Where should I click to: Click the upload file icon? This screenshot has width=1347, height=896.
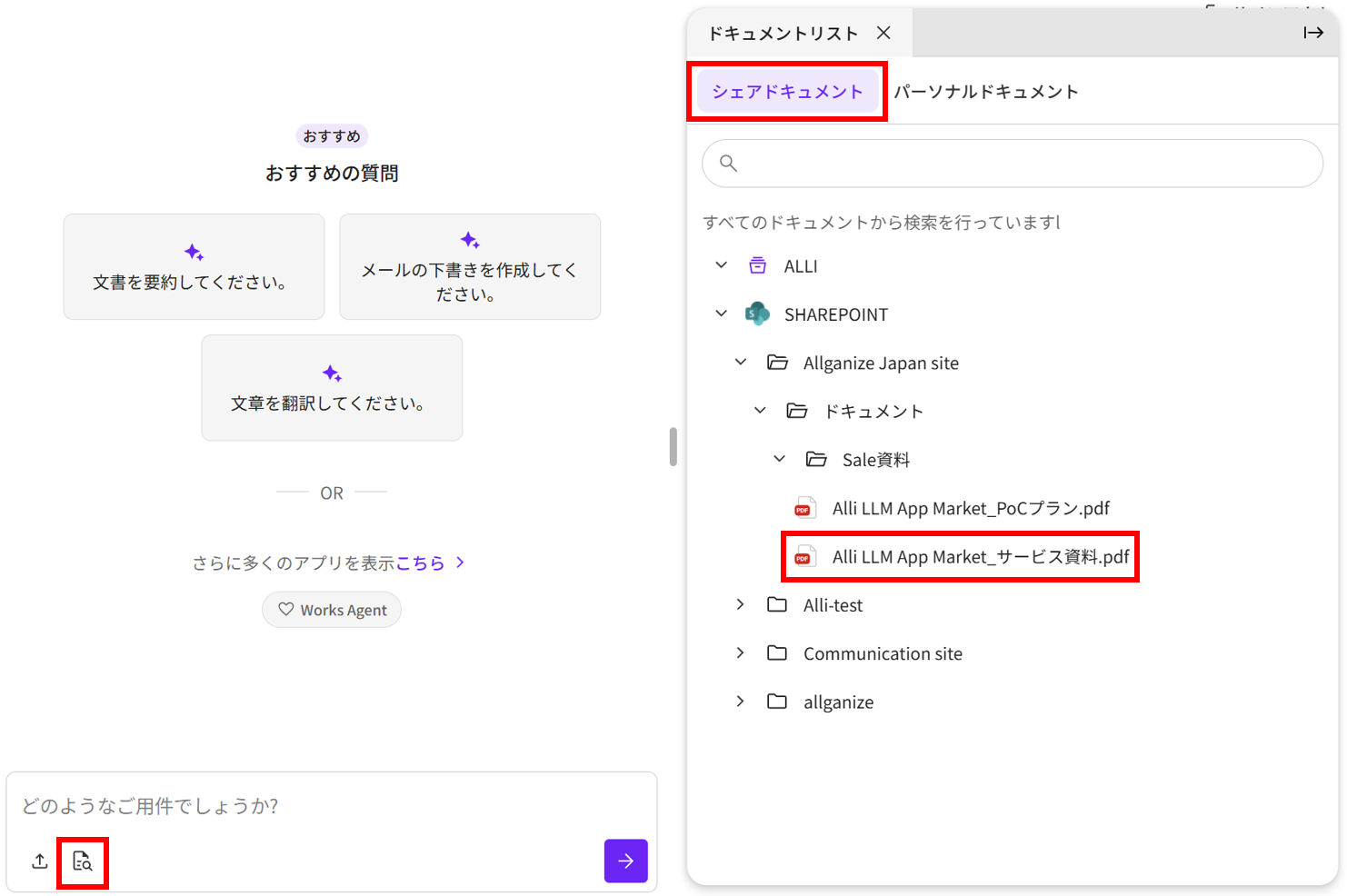(40, 861)
